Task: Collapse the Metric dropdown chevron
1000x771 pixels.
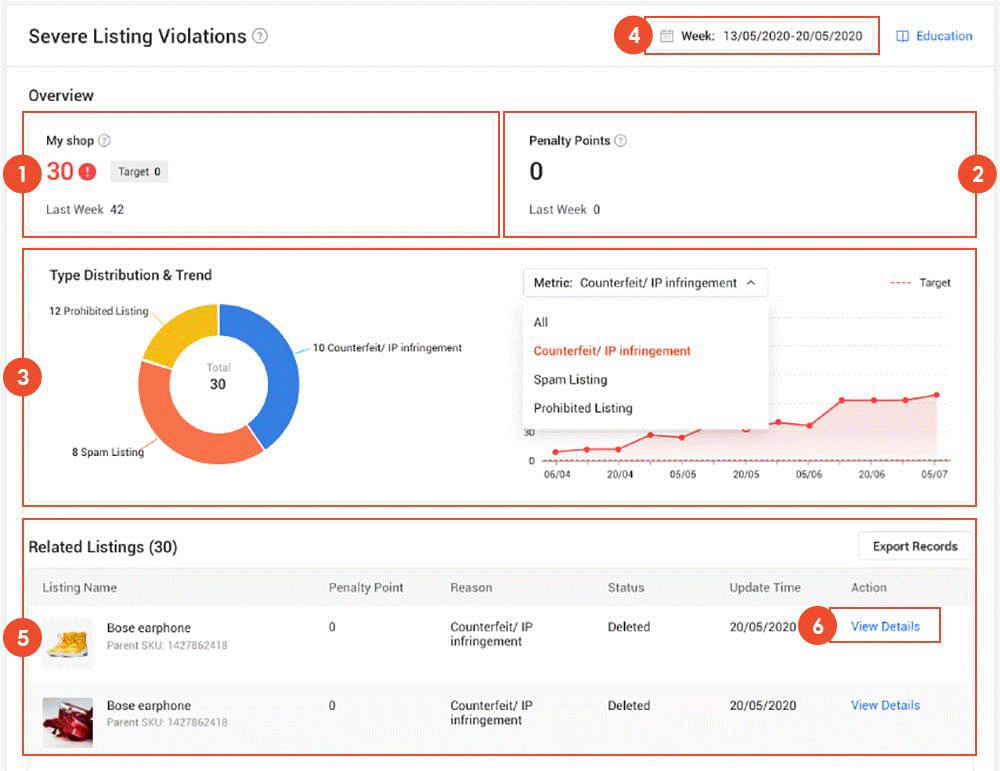Action: tap(751, 283)
